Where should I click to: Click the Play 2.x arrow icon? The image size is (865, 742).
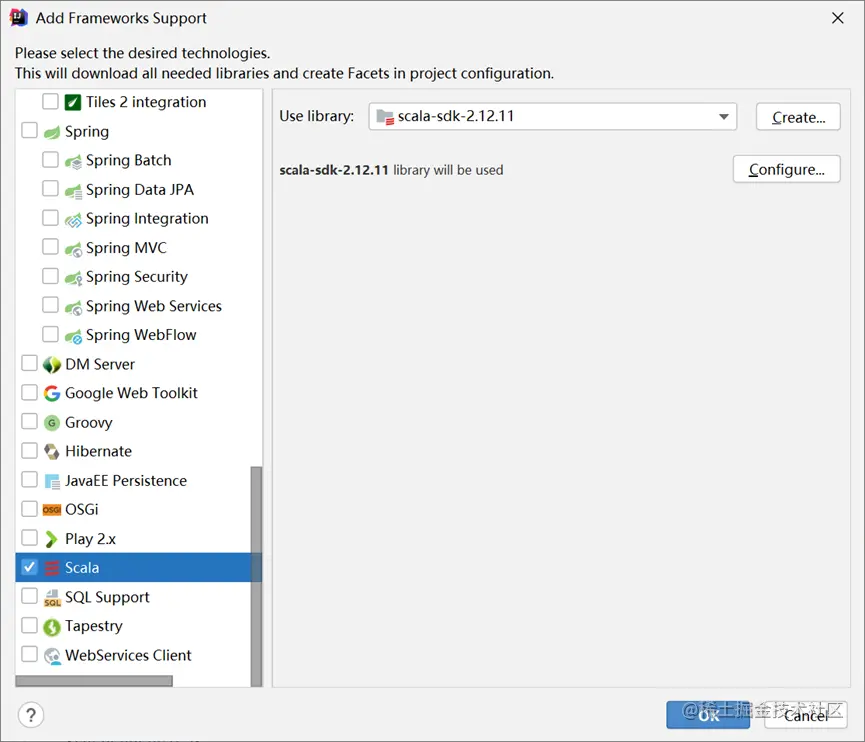click(x=51, y=539)
